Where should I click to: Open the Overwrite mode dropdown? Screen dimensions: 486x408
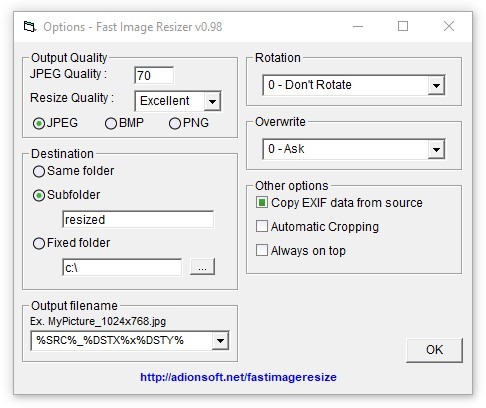point(436,149)
